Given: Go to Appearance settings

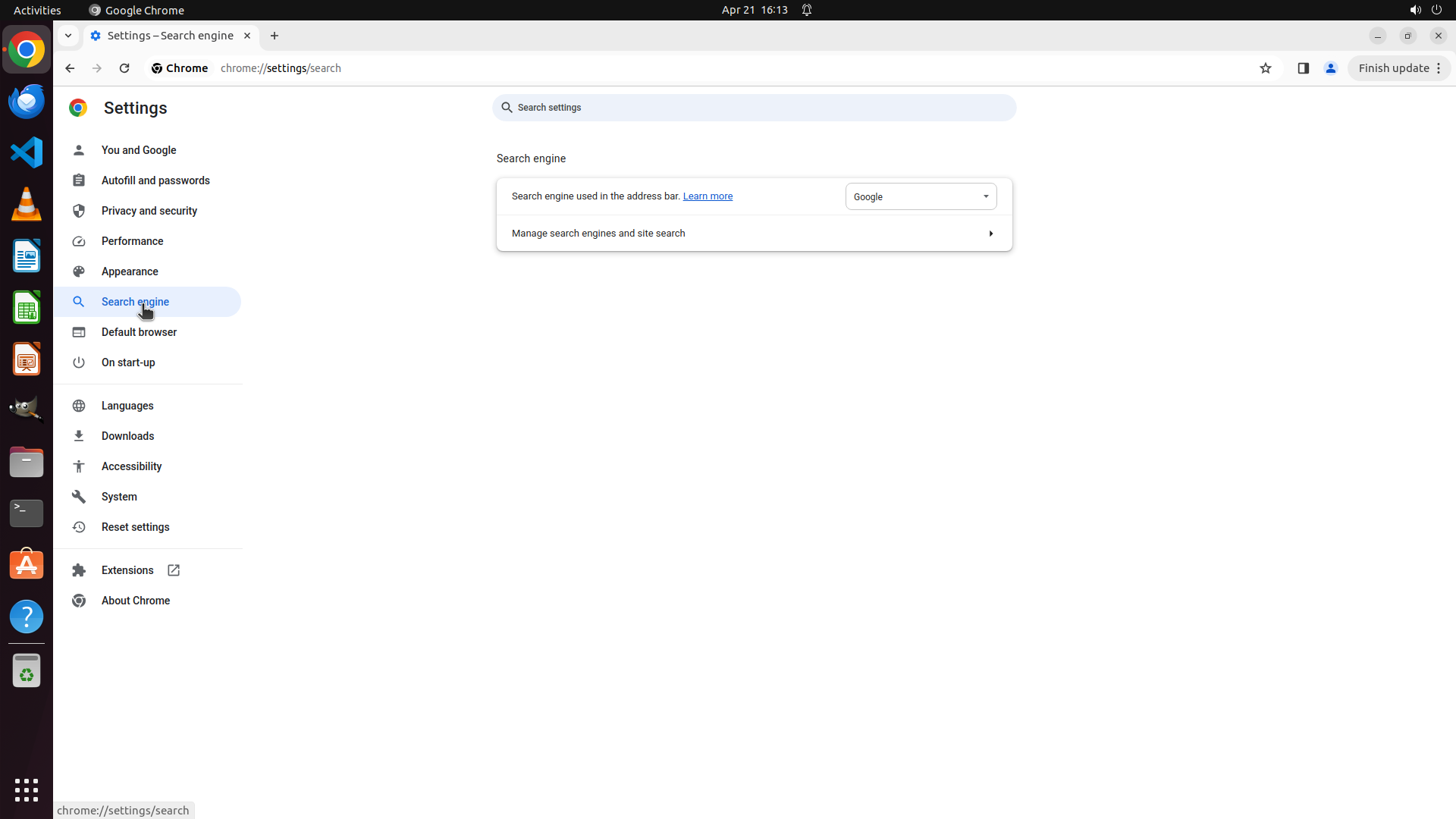Looking at the screenshot, I should (130, 271).
